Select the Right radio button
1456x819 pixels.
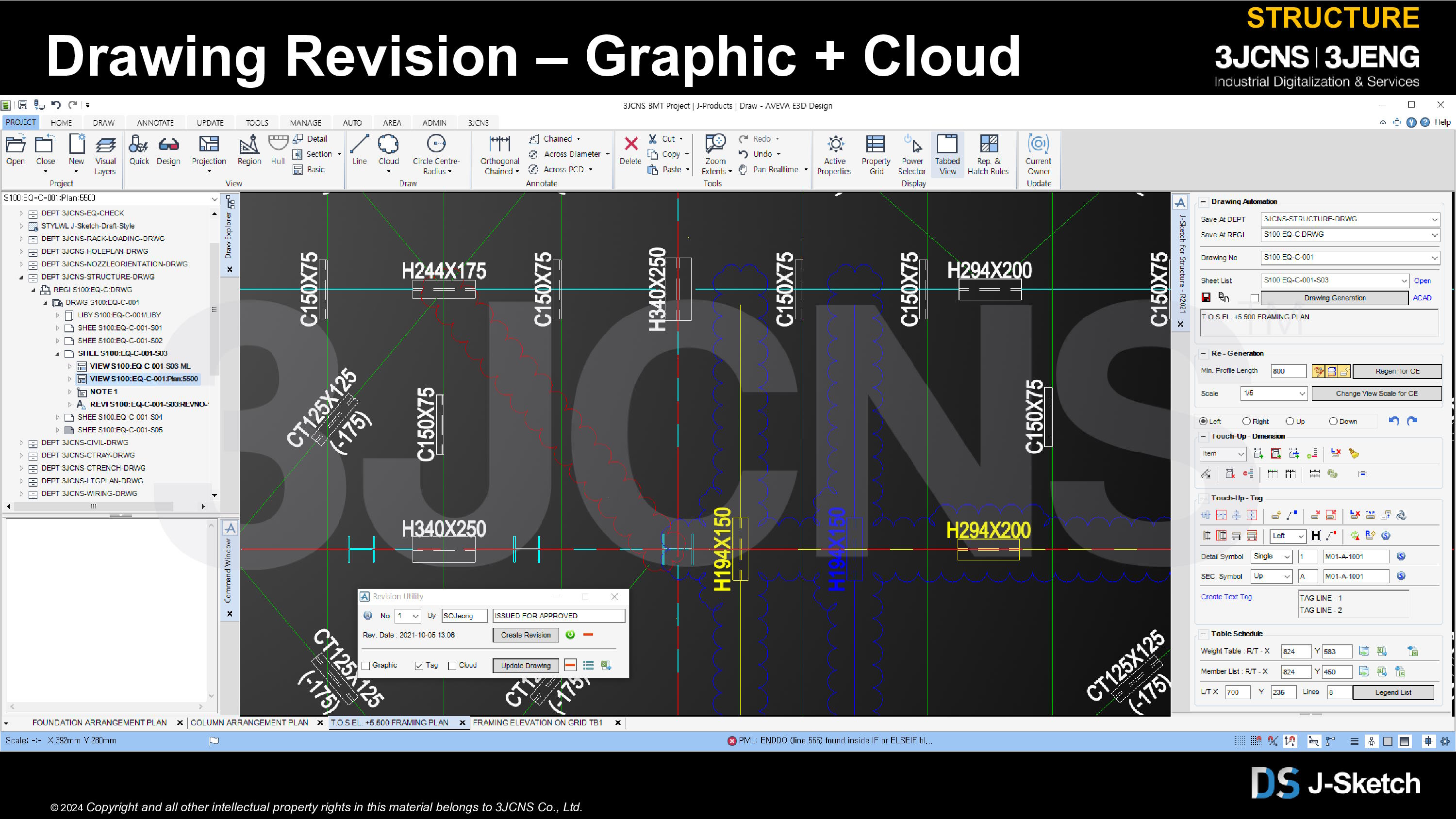tap(1246, 421)
